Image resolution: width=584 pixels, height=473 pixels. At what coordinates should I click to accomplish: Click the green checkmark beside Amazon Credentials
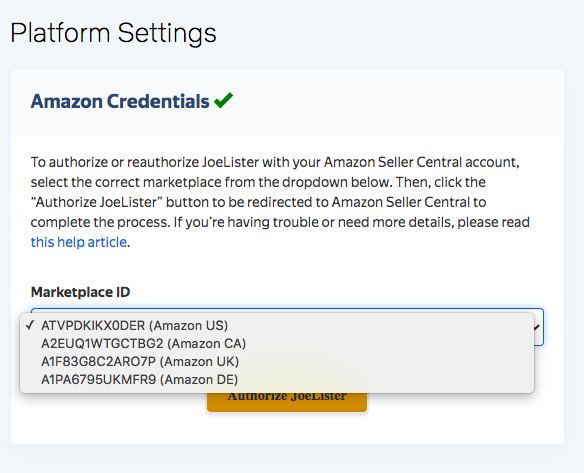pyautogui.click(x=223, y=100)
